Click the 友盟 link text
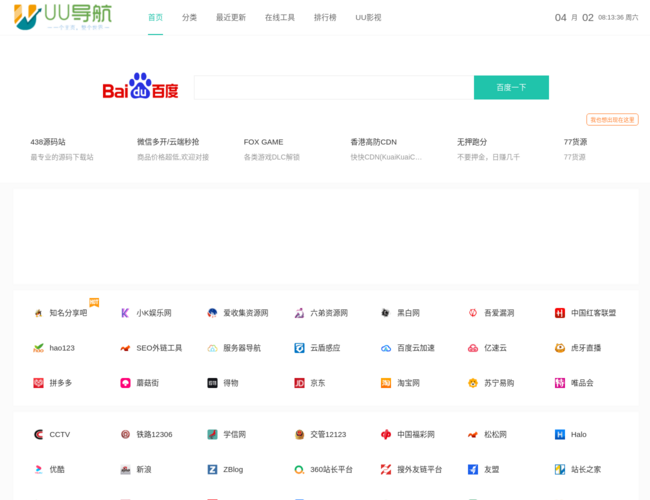 pyautogui.click(x=492, y=469)
